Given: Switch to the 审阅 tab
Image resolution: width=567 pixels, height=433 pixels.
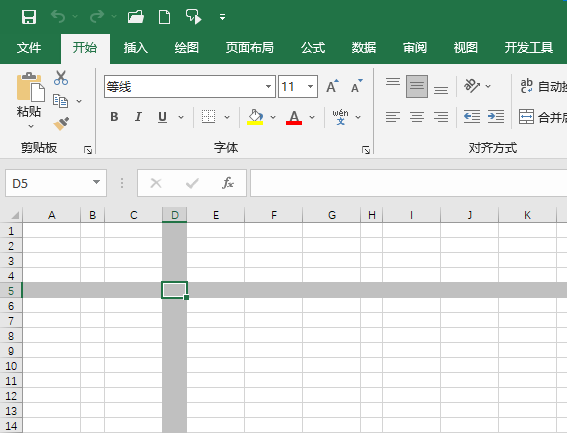Looking at the screenshot, I should click(415, 48).
